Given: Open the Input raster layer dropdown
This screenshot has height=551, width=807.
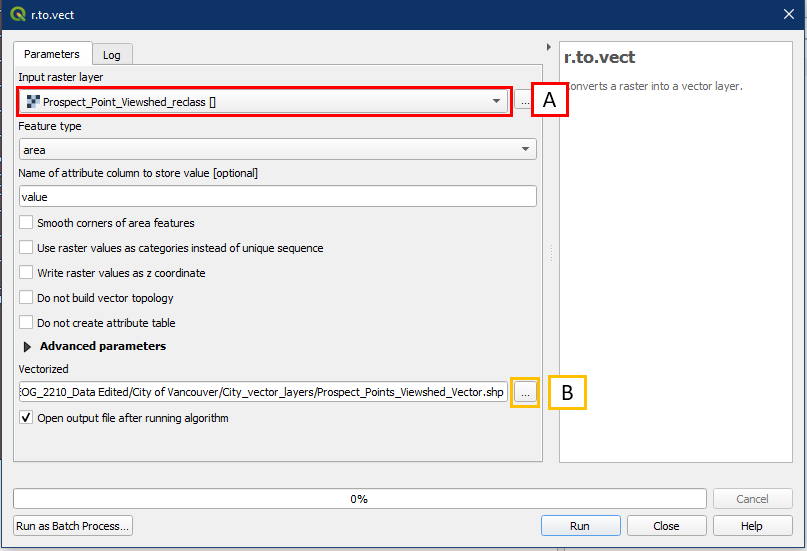Looking at the screenshot, I should tap(496, 101).
